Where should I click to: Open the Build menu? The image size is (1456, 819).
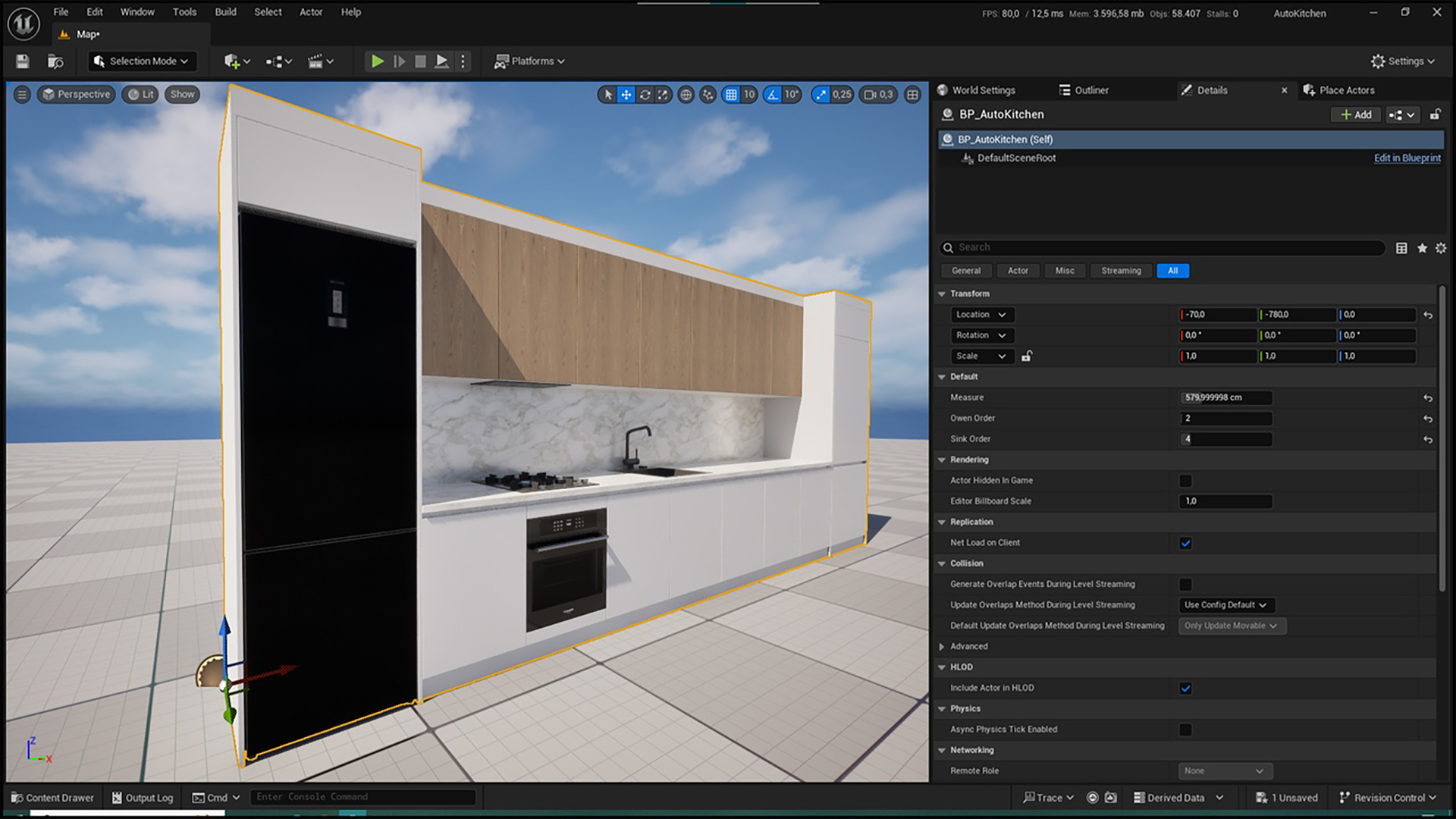(225, 12)
